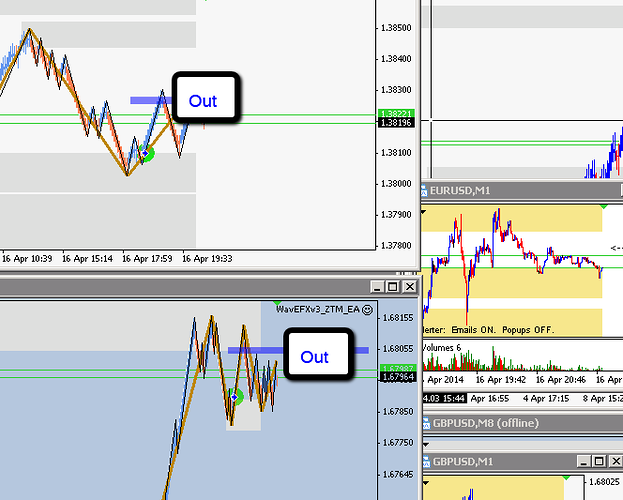The image size is (623, 500).
Task: Click the EURUSD,M1 window title icon
Action: click(x=424, y=191)
